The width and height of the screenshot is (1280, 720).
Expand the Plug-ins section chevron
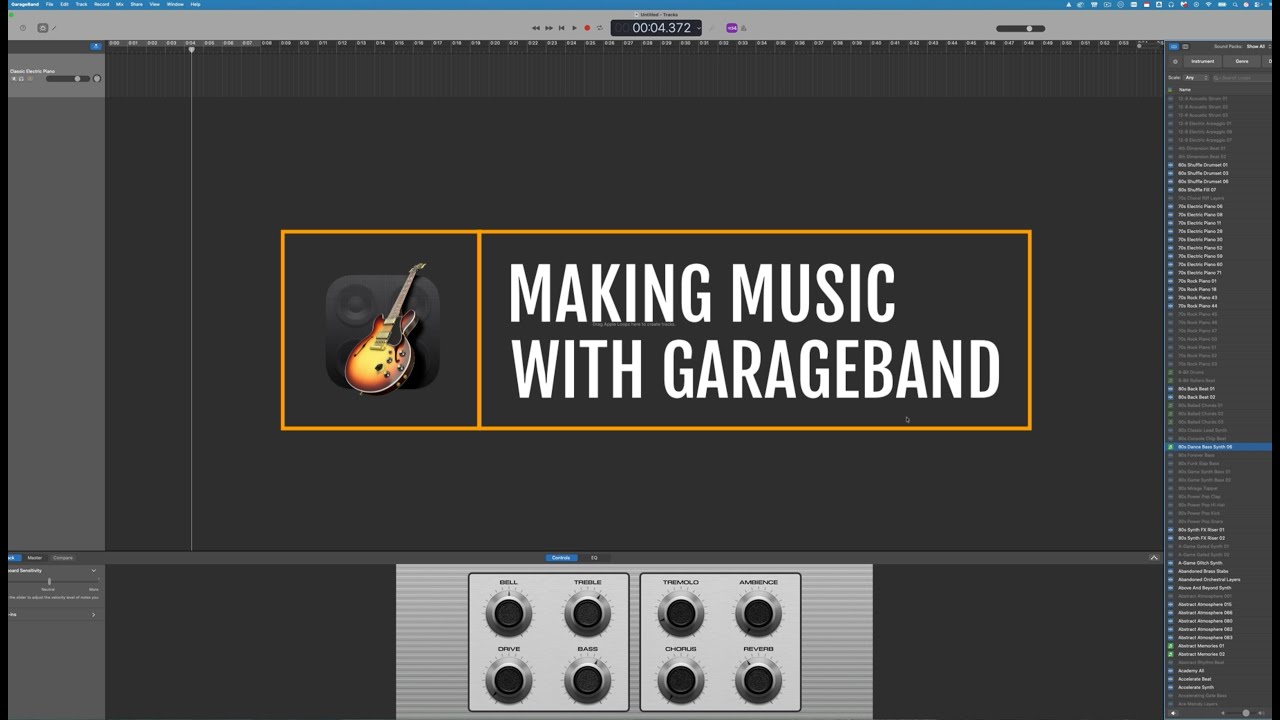[94, 615]
